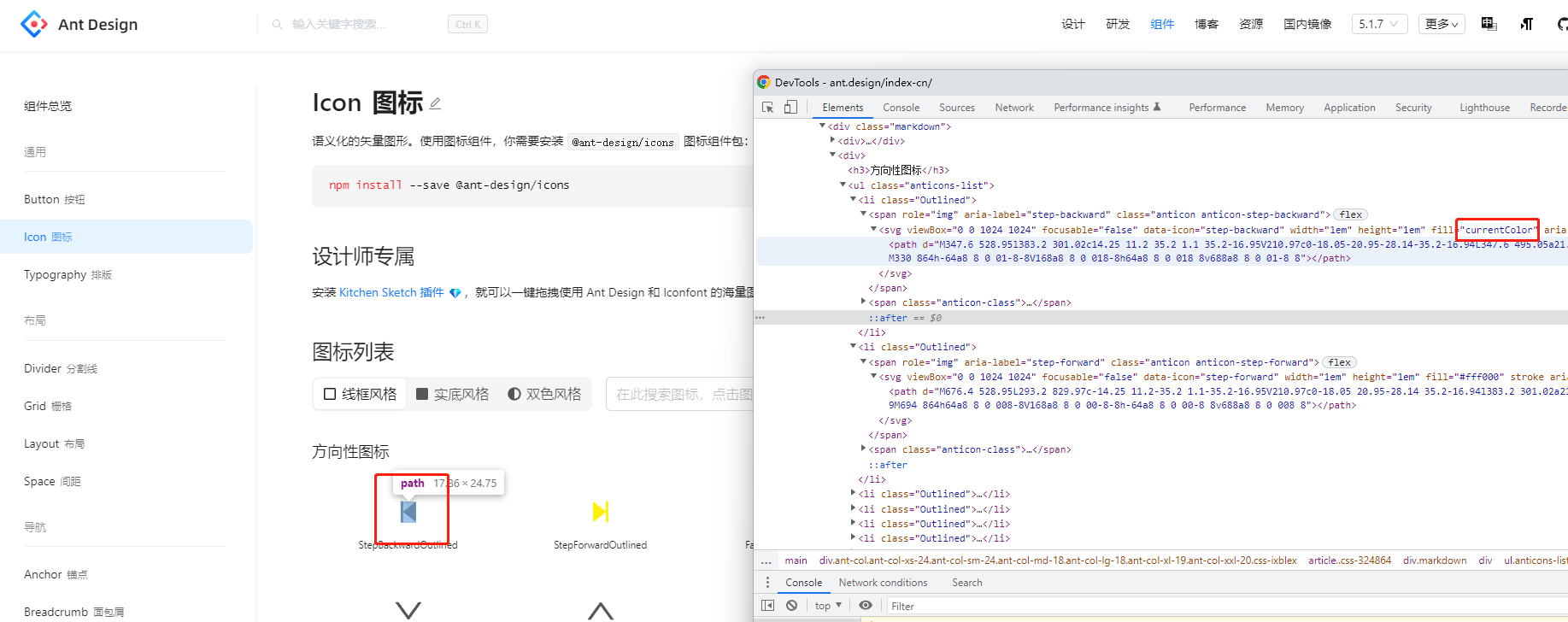
Task: Toggle RTL direction with the paragraph icon
Action: 1527,24
